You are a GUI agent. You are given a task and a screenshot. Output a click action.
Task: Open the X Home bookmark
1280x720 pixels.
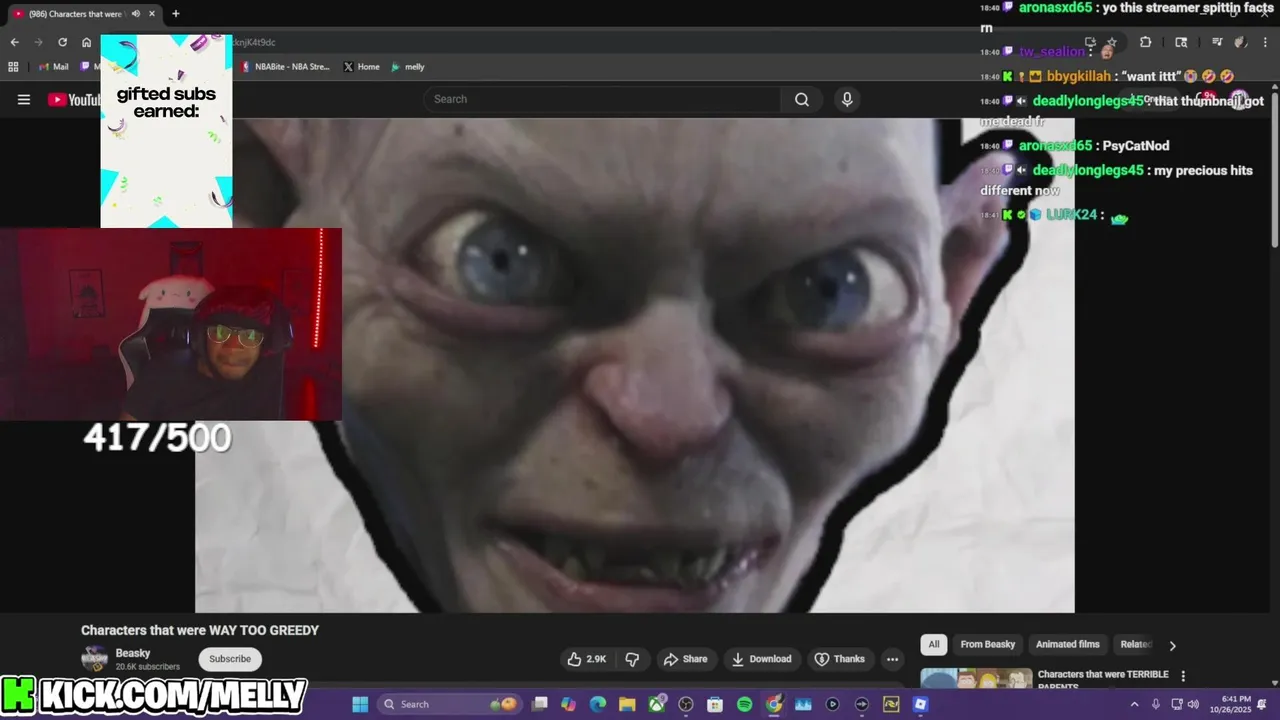coord(361,67)
